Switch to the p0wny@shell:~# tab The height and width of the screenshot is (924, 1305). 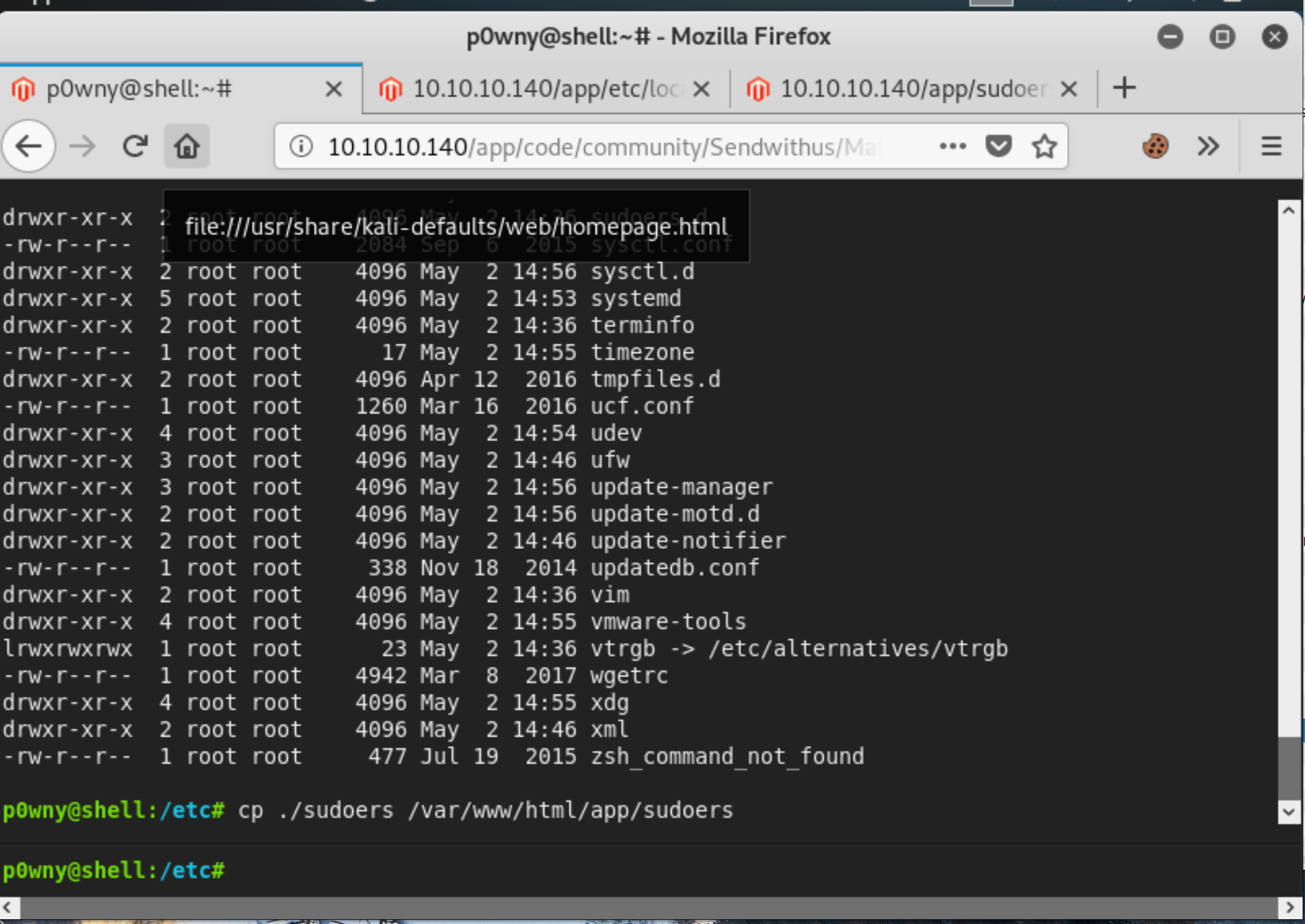181,89
